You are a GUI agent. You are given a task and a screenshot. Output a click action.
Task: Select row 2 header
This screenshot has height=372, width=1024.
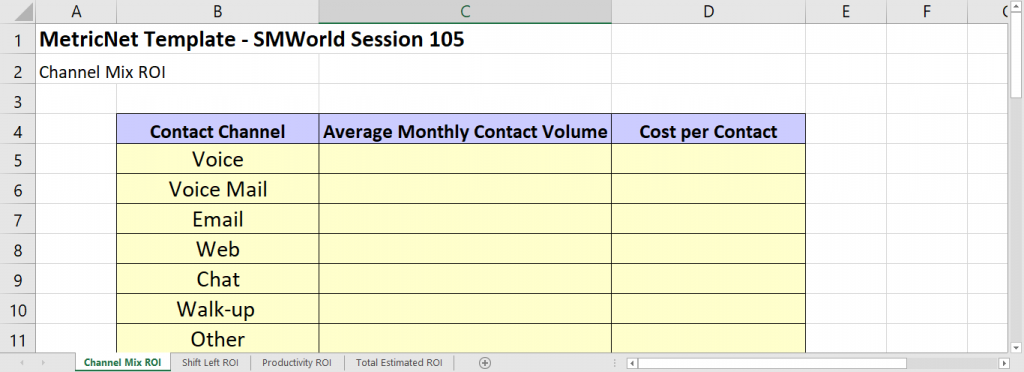click(18, 69)
